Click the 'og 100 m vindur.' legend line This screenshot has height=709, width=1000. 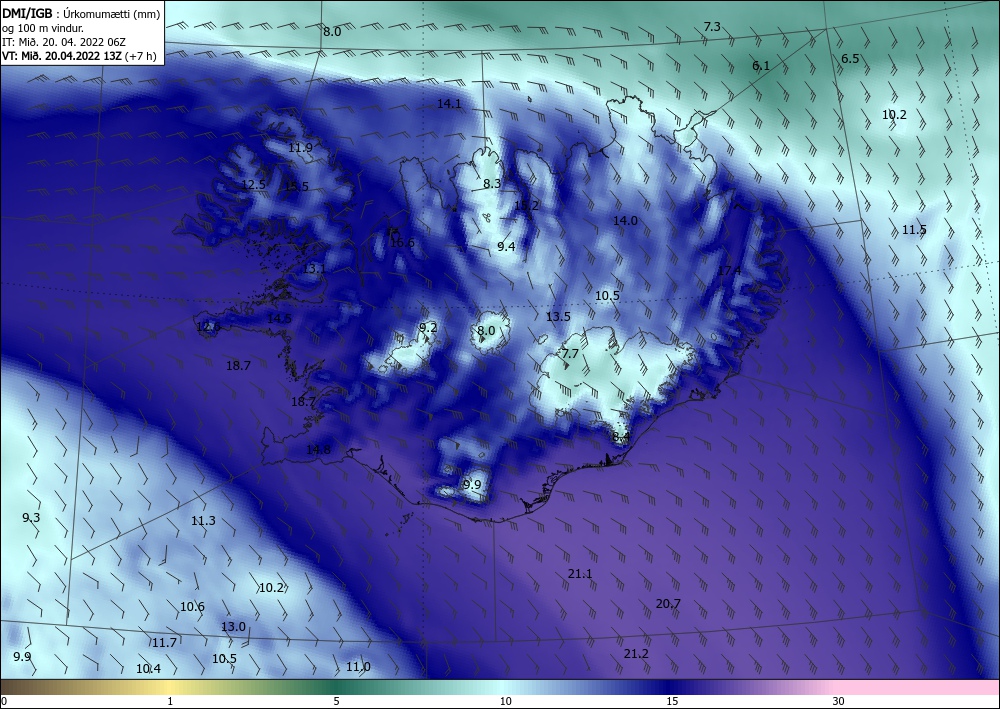pyautogui.click(x=43, y=28)
